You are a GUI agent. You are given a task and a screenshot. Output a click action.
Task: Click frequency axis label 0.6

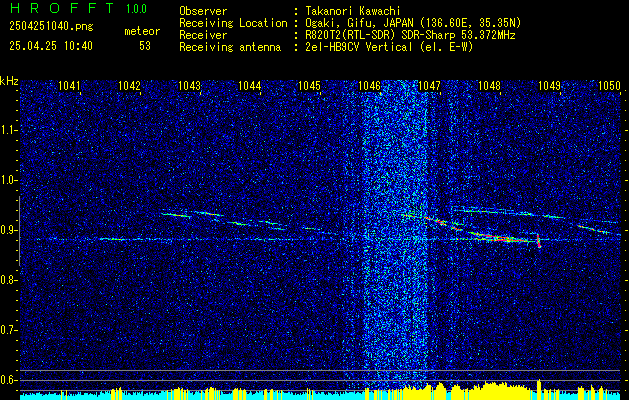tap(8, 380)
